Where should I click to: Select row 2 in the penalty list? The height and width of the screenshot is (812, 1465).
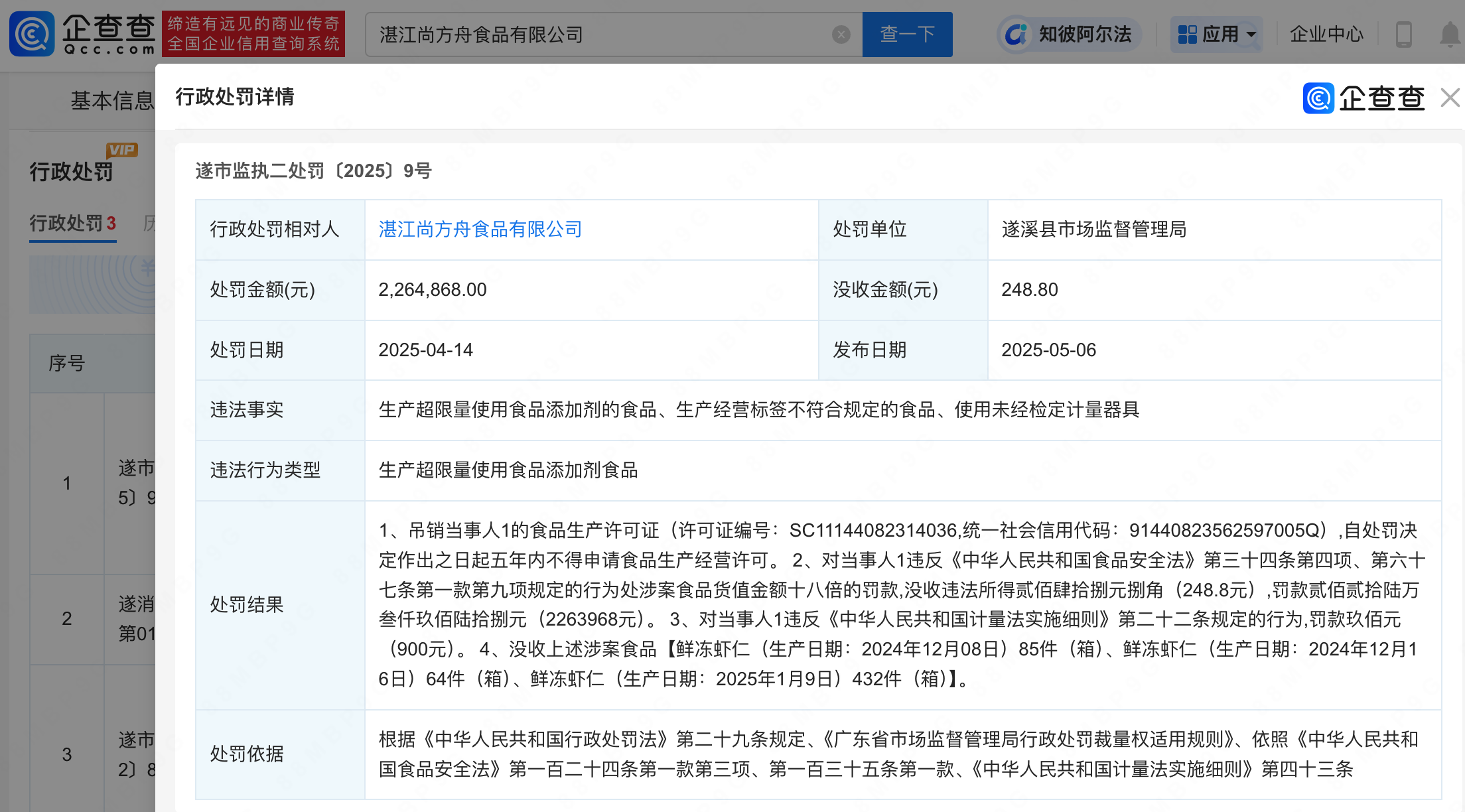(66, 619)
